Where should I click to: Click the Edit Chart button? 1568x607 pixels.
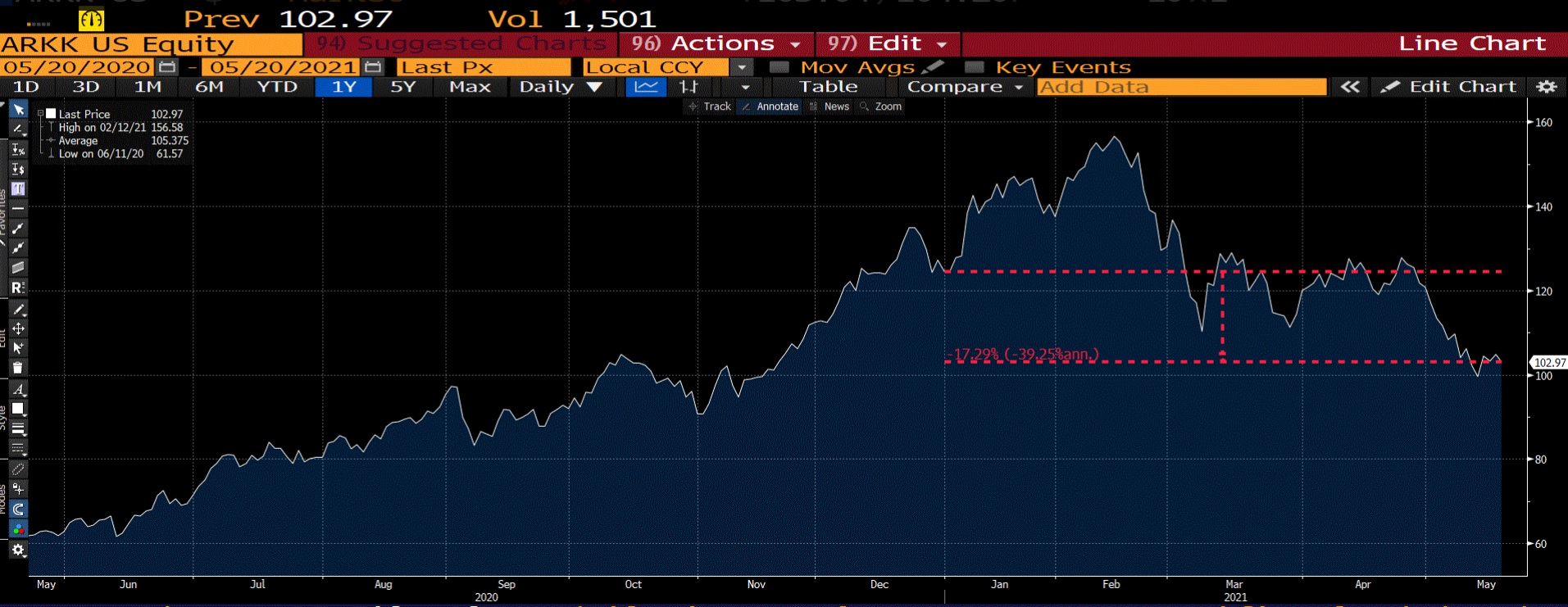pos(1448,87)
